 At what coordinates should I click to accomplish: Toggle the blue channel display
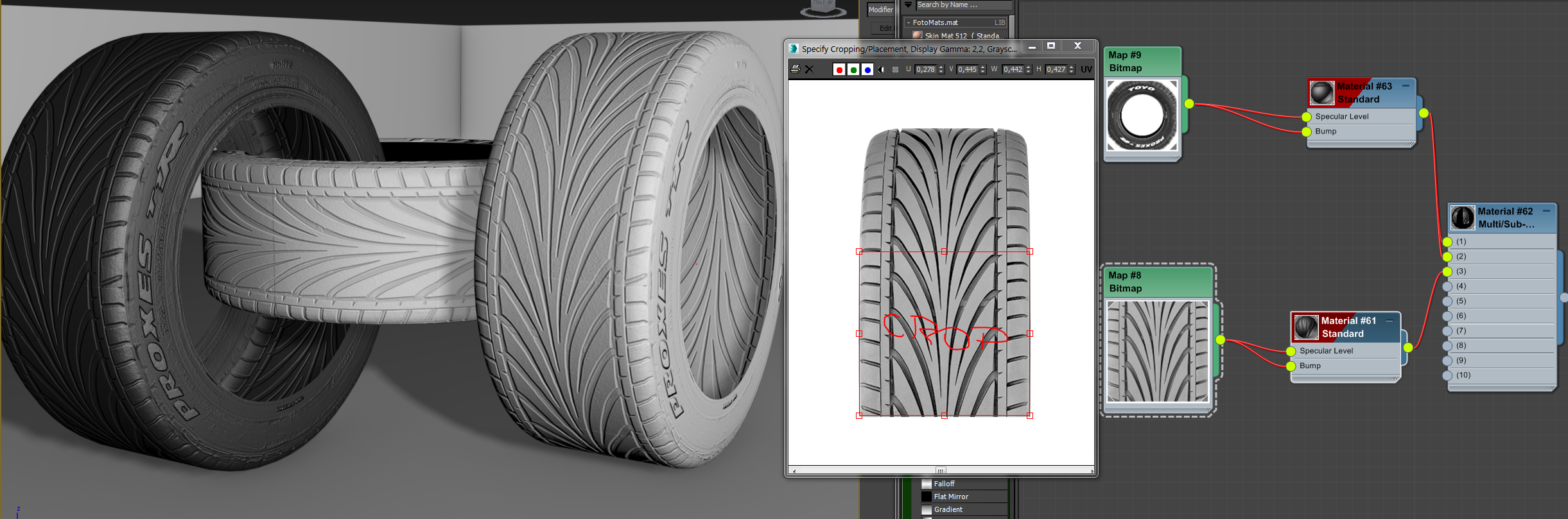[x=867, y=69]
